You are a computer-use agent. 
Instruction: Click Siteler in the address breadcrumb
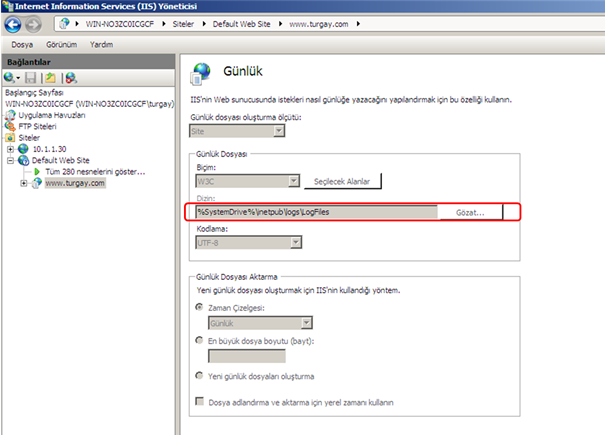pos(183,24)
